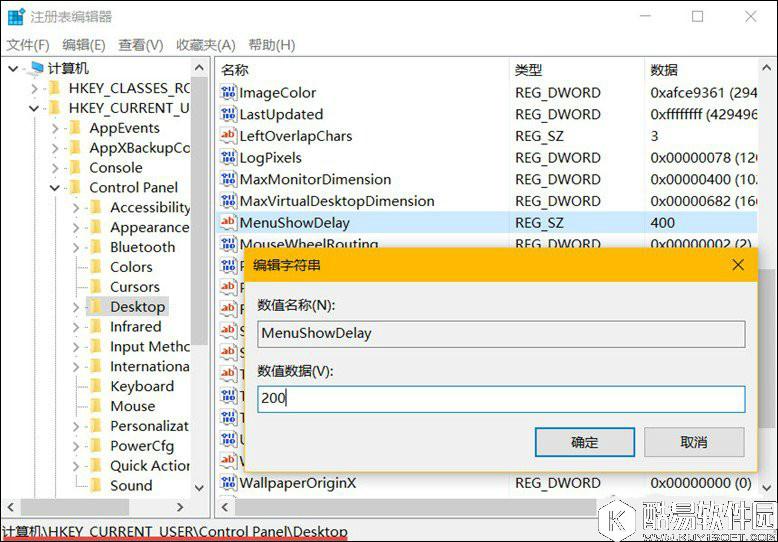
Task: Click the Sound folder icon
Action: coord(96,485)
